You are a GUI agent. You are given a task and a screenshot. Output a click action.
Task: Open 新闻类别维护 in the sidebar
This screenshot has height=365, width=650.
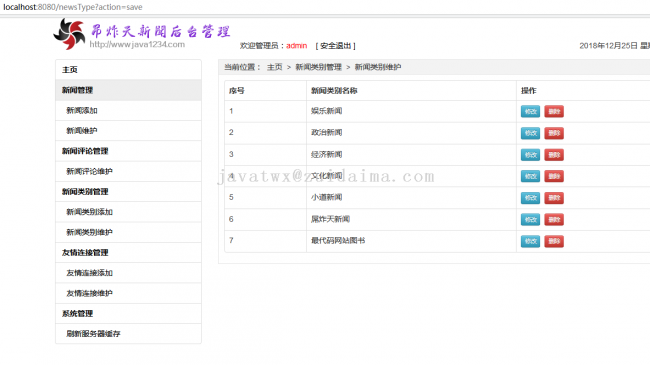[129, 232]
